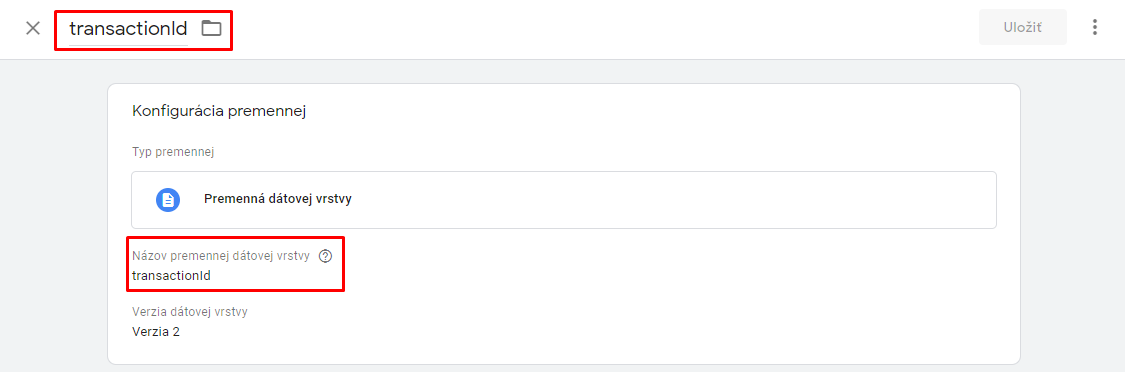Click the Verzia 2 version value

pyautogui.click(x=156, y=332)
